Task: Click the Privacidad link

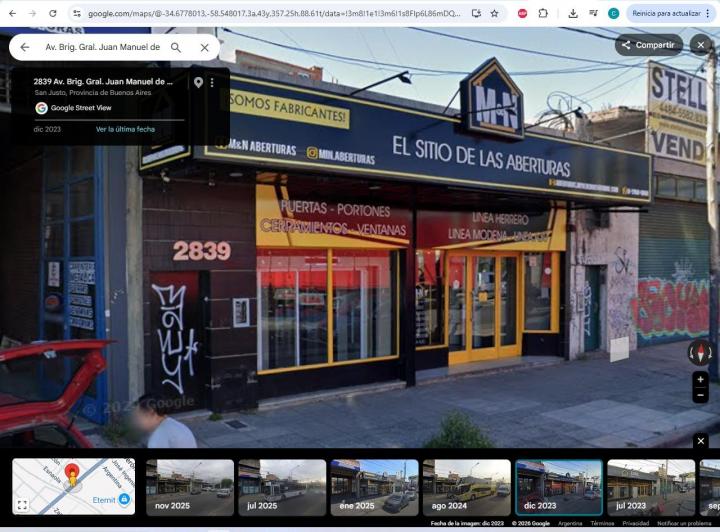Action: tap(636, 523)
